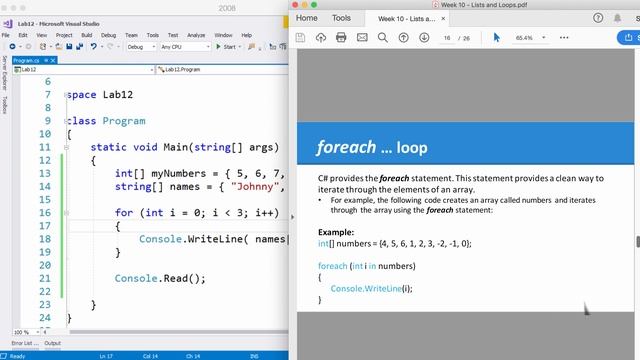Pin the Program.cs tab
640x360 pixels.
click(x=46, y=60)
